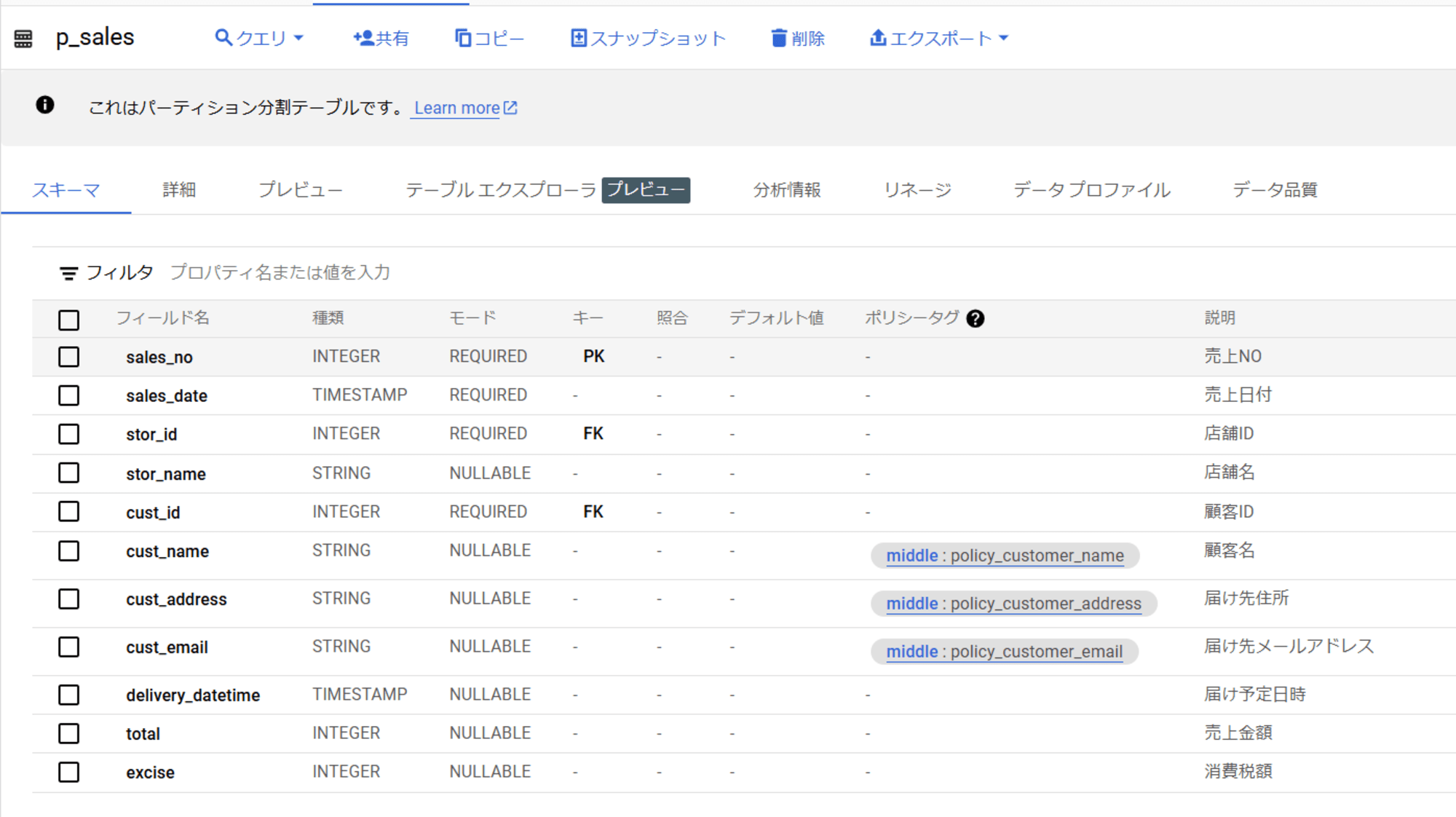Select the middle:policy_customer_name policy tag

pyautogui.click(x=1004, y=556)
